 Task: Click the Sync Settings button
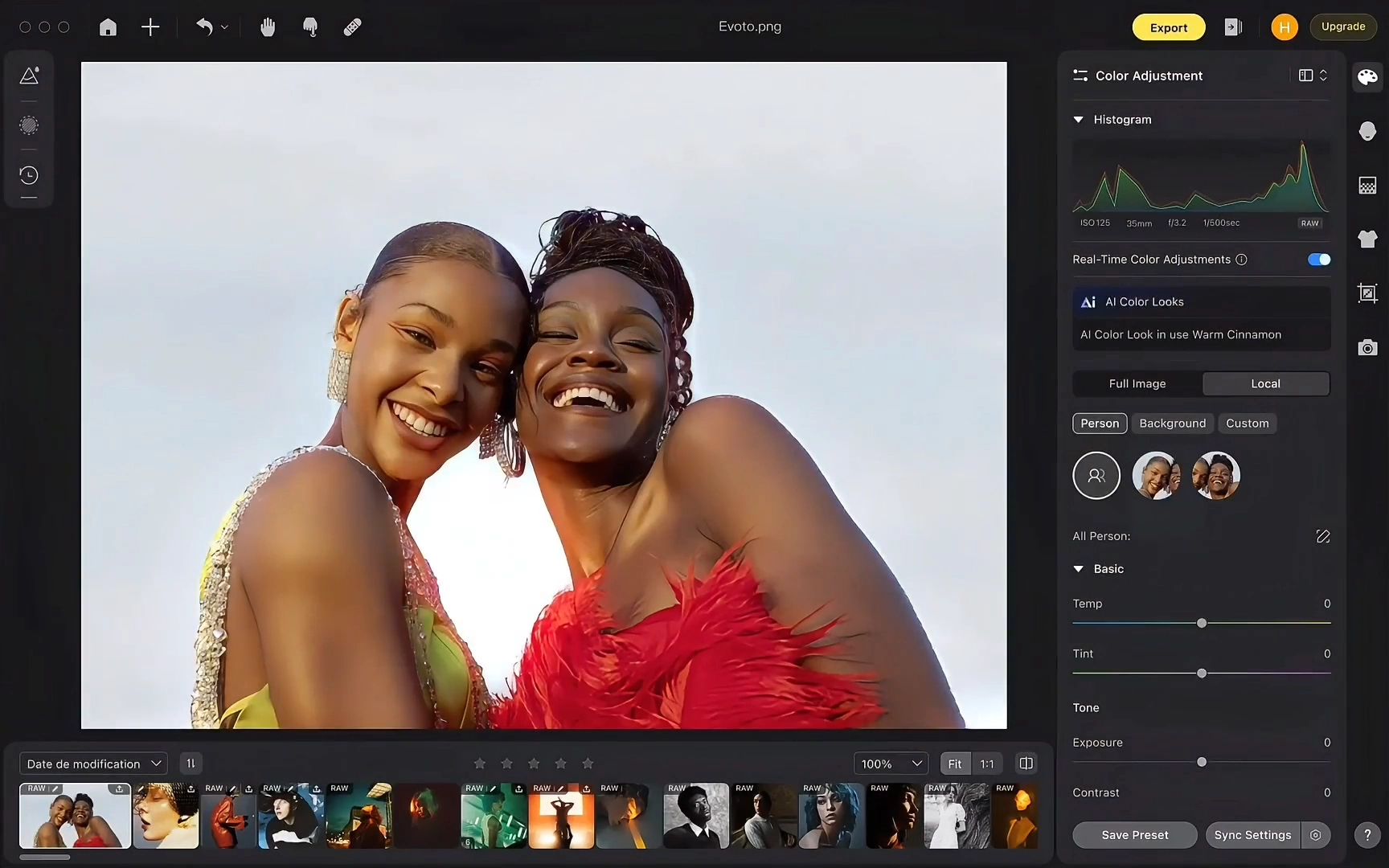click(1252, 835)
